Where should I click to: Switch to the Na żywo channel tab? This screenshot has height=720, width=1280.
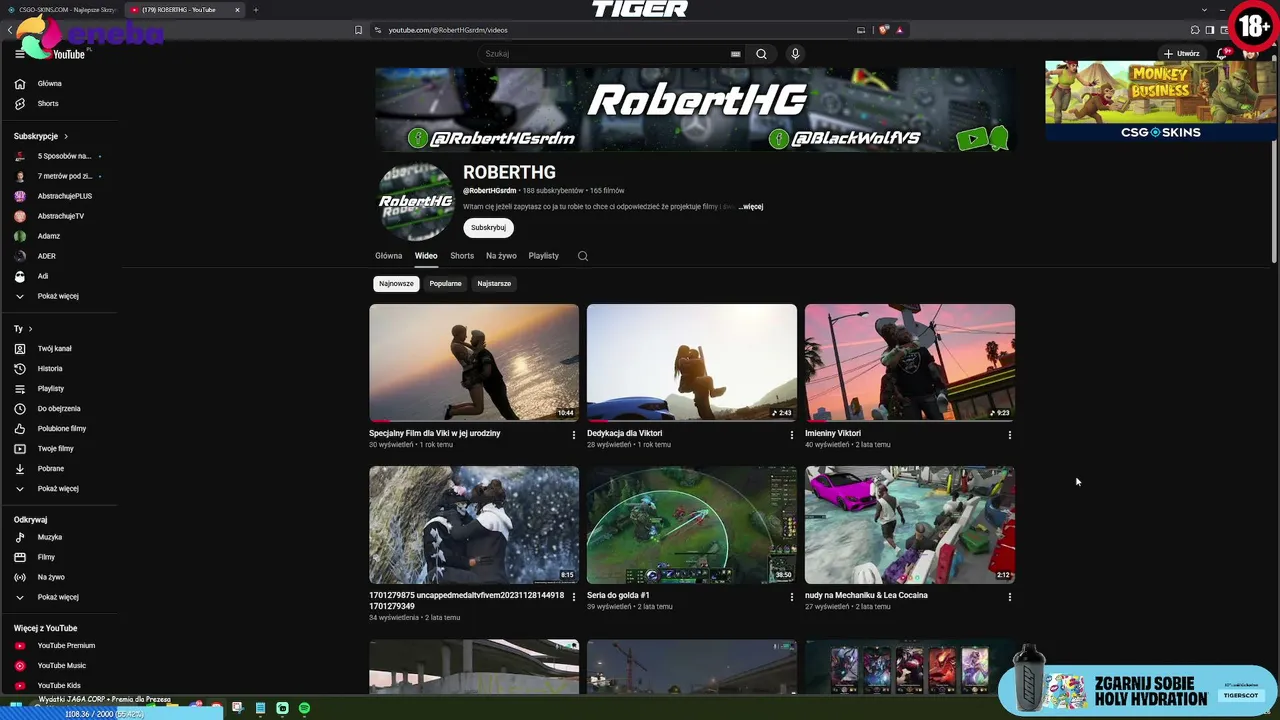point(501,256)
